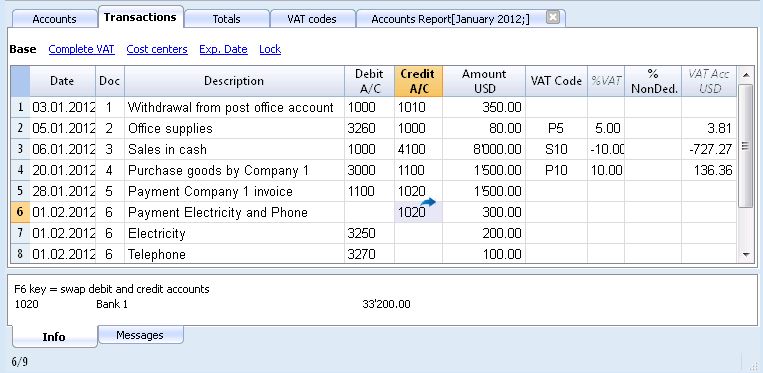
Task: Click the %VAT 5.00 cell
Action: [x=606, y=128]
